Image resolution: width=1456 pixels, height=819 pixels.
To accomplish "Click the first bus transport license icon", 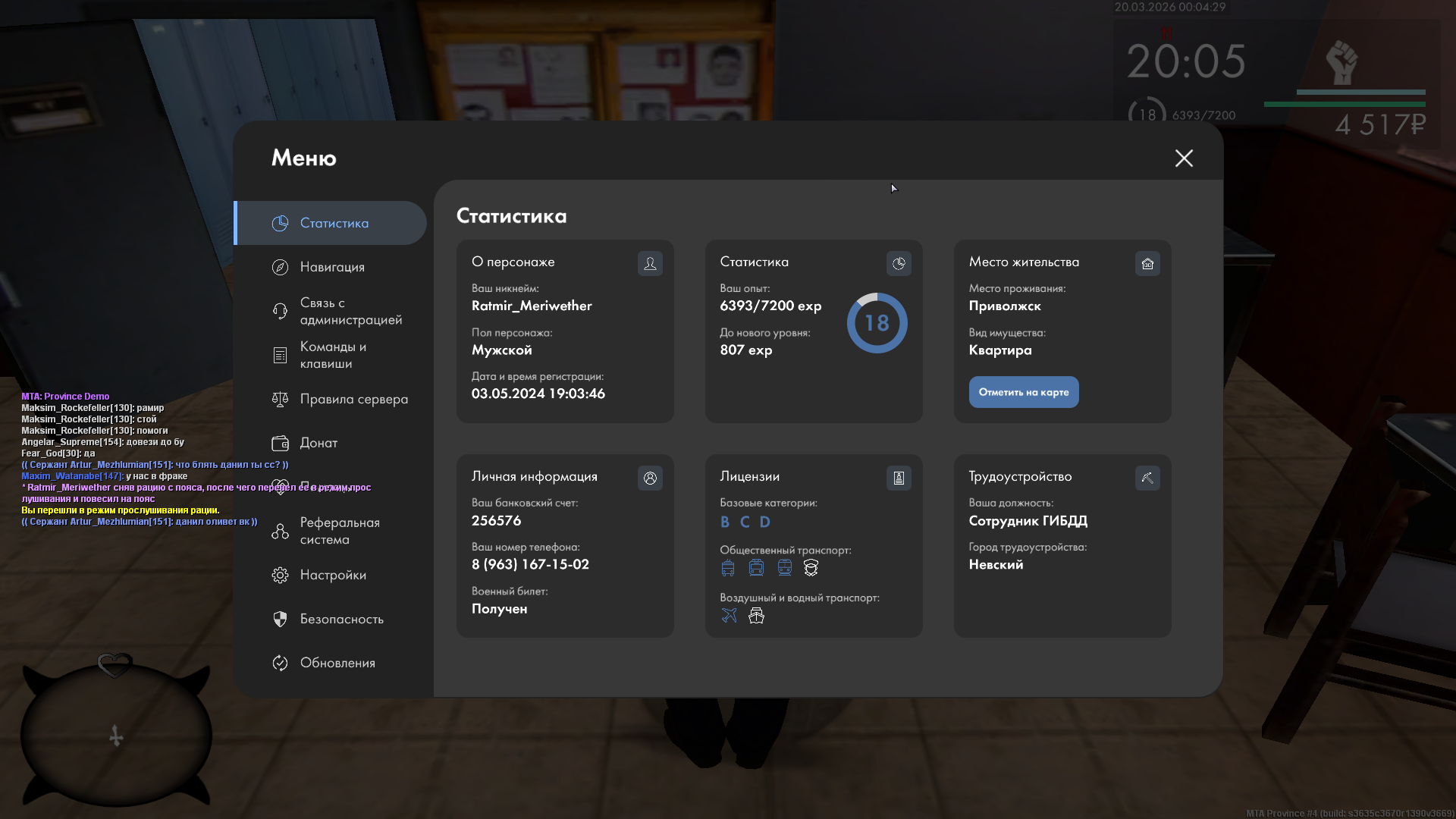I will [728, 567].
